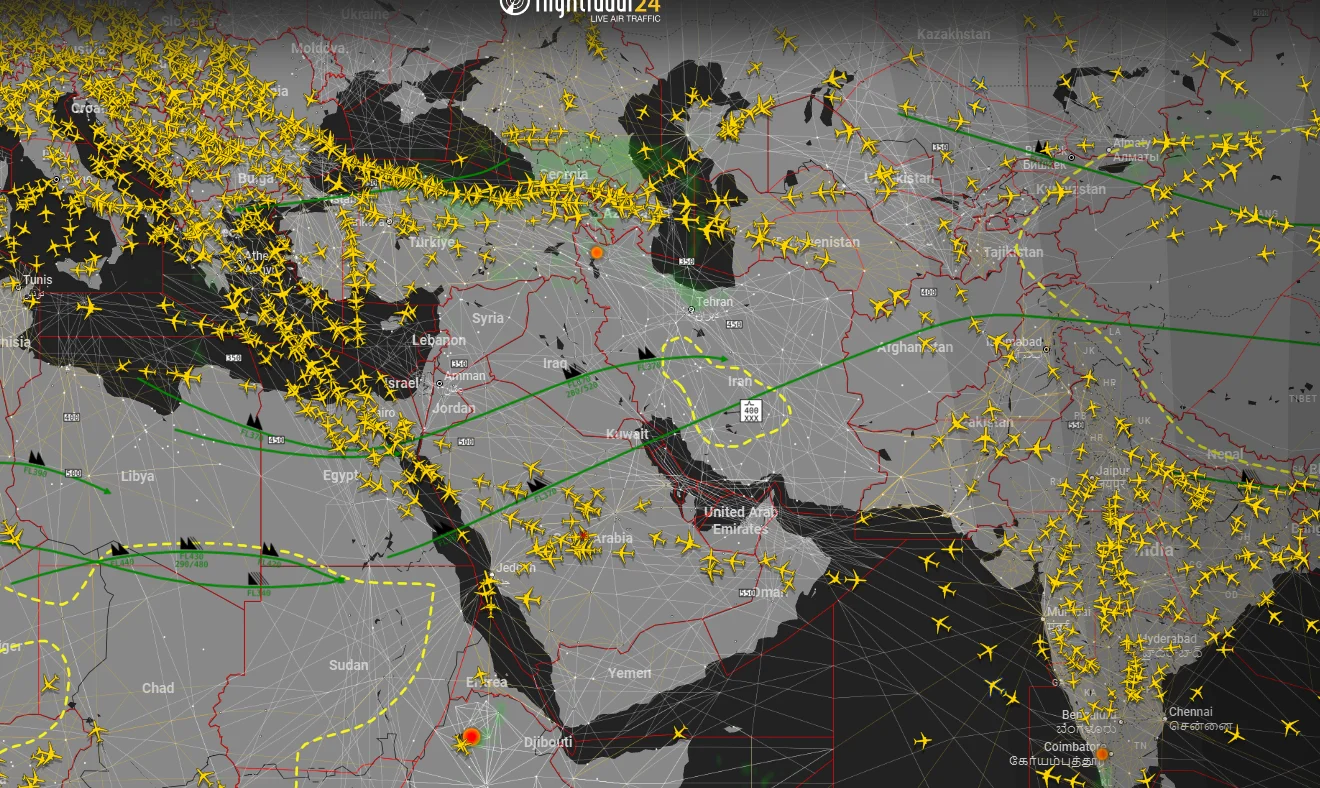
Task: Click the 350 label above Amman
Action: click(x=458, y=364)
